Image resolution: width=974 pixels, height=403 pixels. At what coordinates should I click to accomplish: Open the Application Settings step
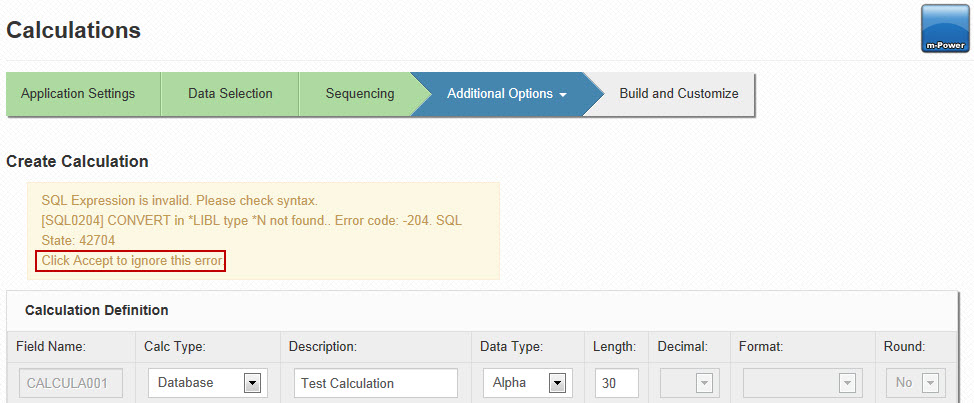(83, 94)
